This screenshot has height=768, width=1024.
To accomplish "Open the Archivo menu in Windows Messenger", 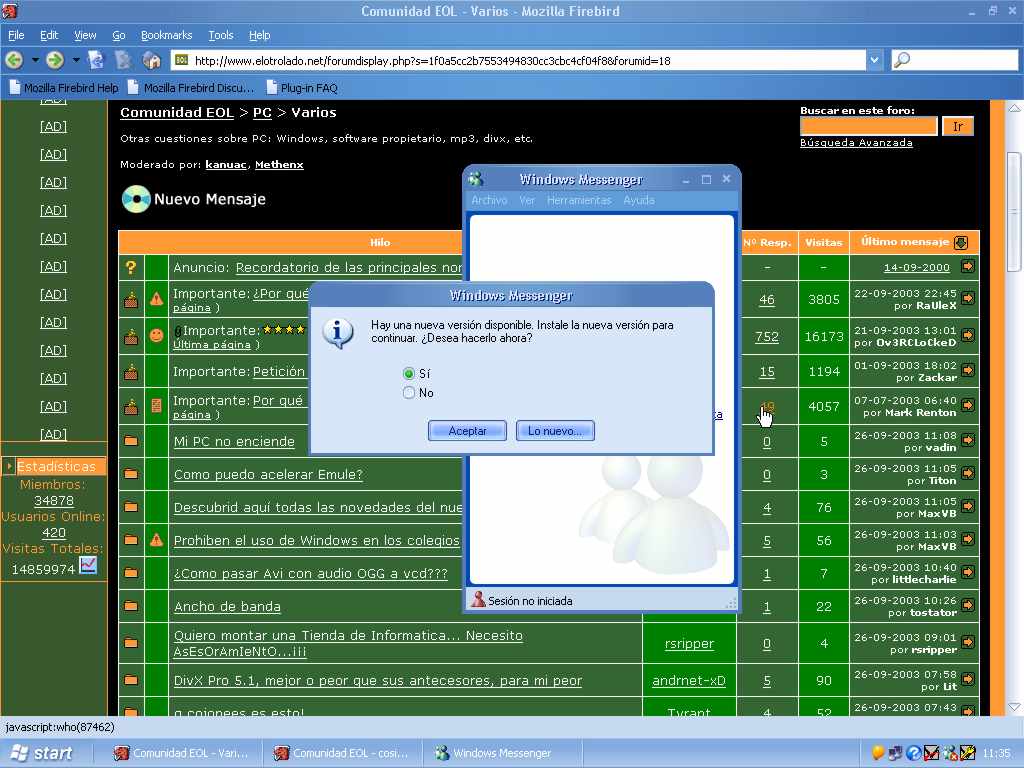I will coord(489,200).
